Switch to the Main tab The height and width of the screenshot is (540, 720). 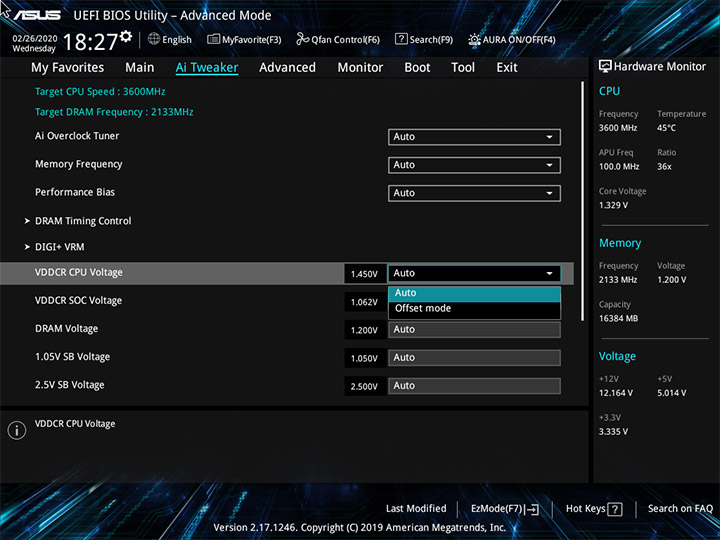tap(140, 68)
